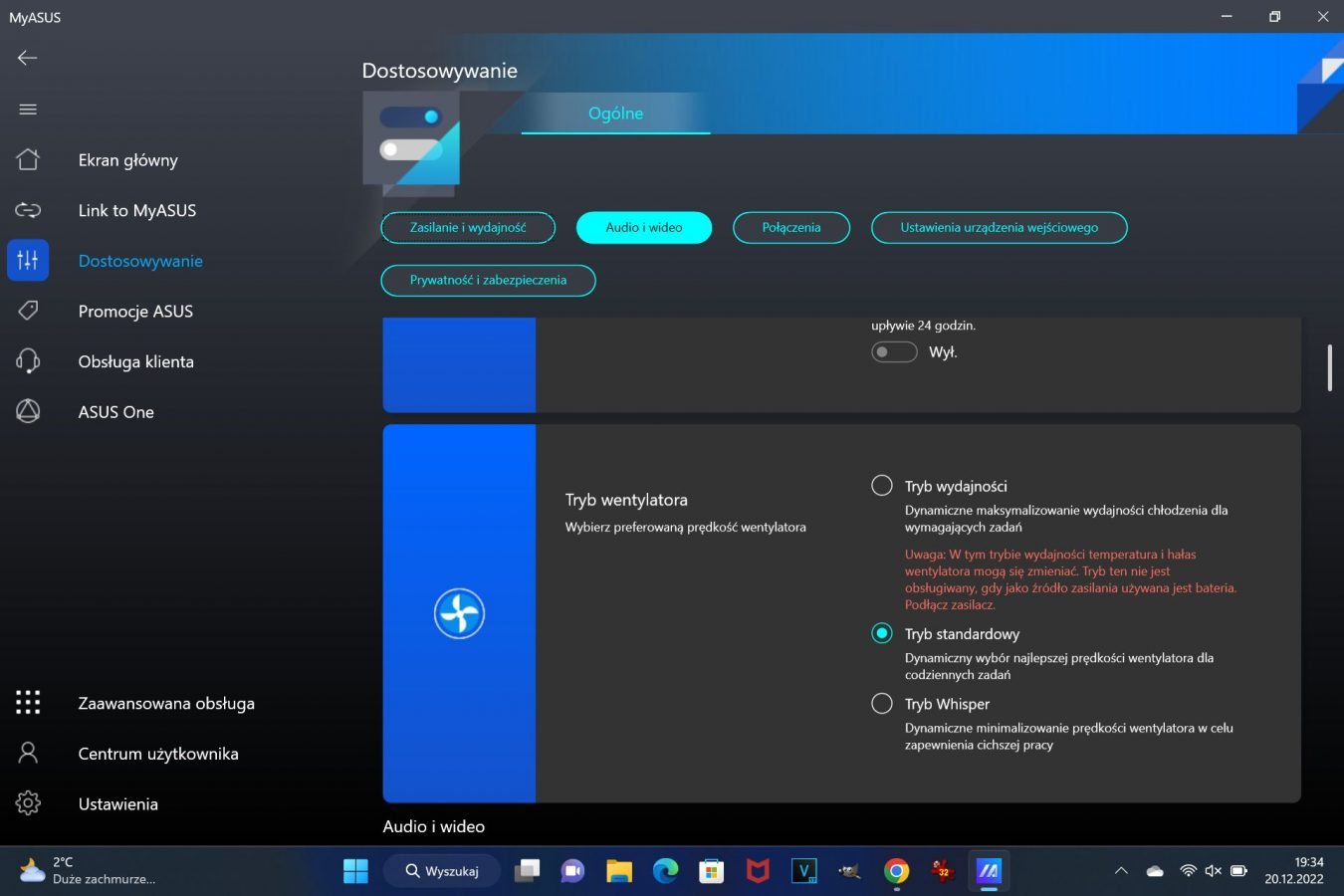Open Centrum użytkownika in the sidebar
Viewport: 1344px width, 896px height.
point(158,755)
